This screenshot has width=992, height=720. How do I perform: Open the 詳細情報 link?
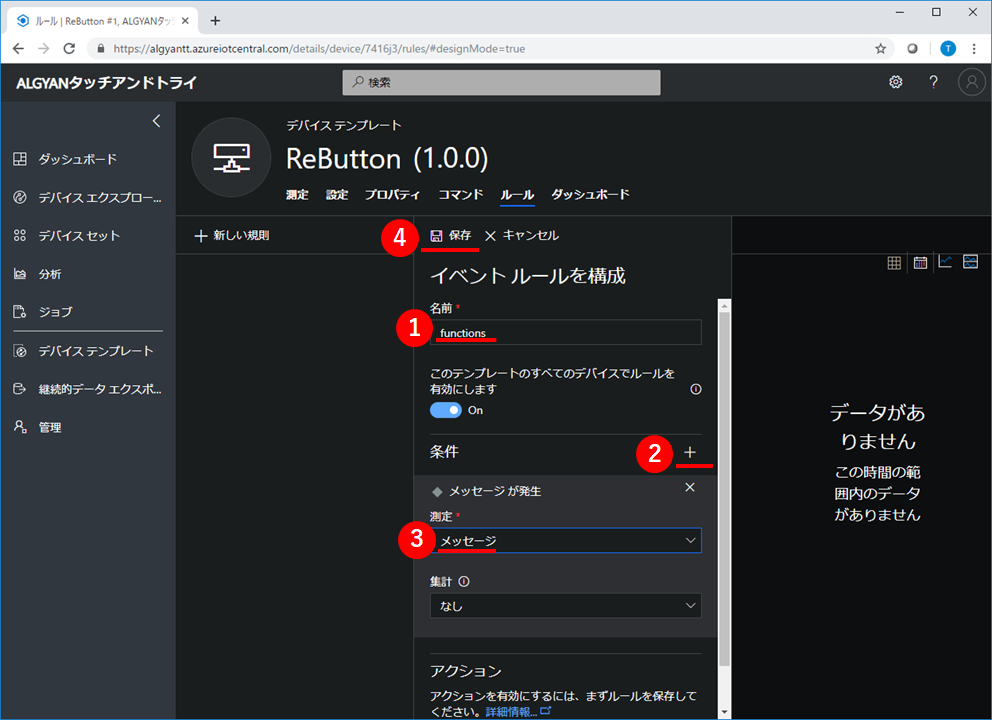tap(518, 712)
